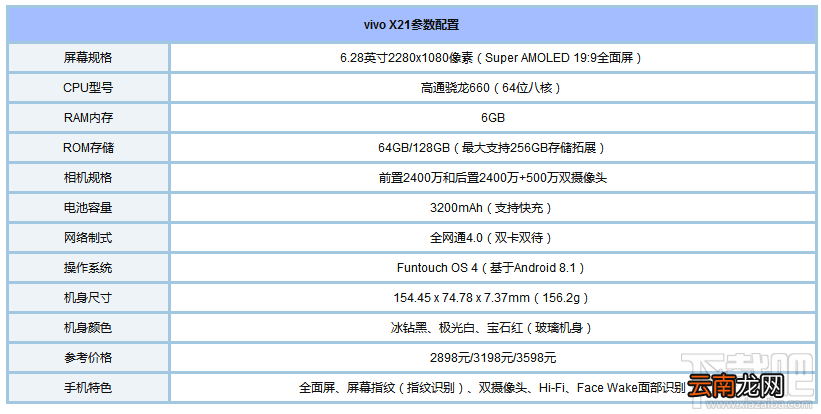Click the value '高通骁龙660（64位八核）'
821x414 pixels.
tap(493, 87)
